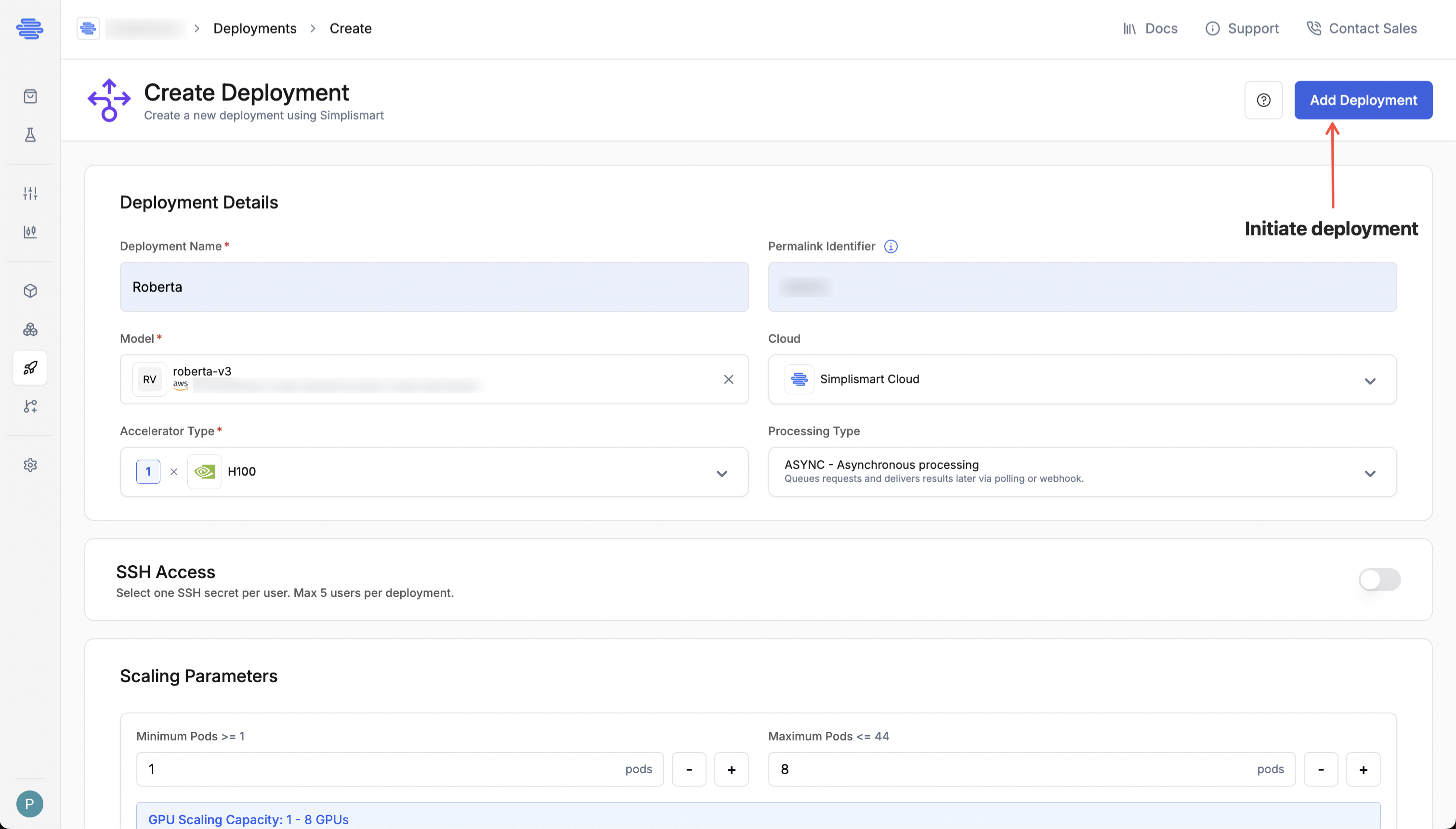Click the accelerator count 1 box

pos(148,472)
